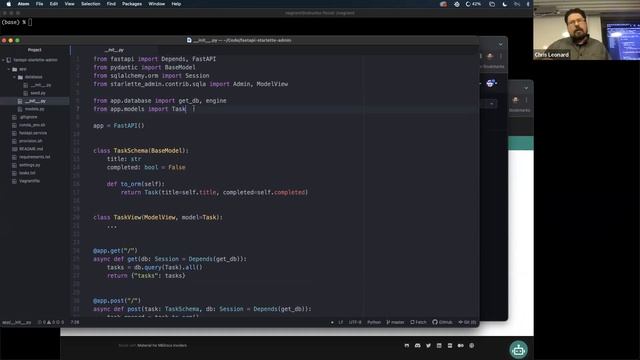
Task: Open provision.sh file in tree
Action: tap(31, 141)
